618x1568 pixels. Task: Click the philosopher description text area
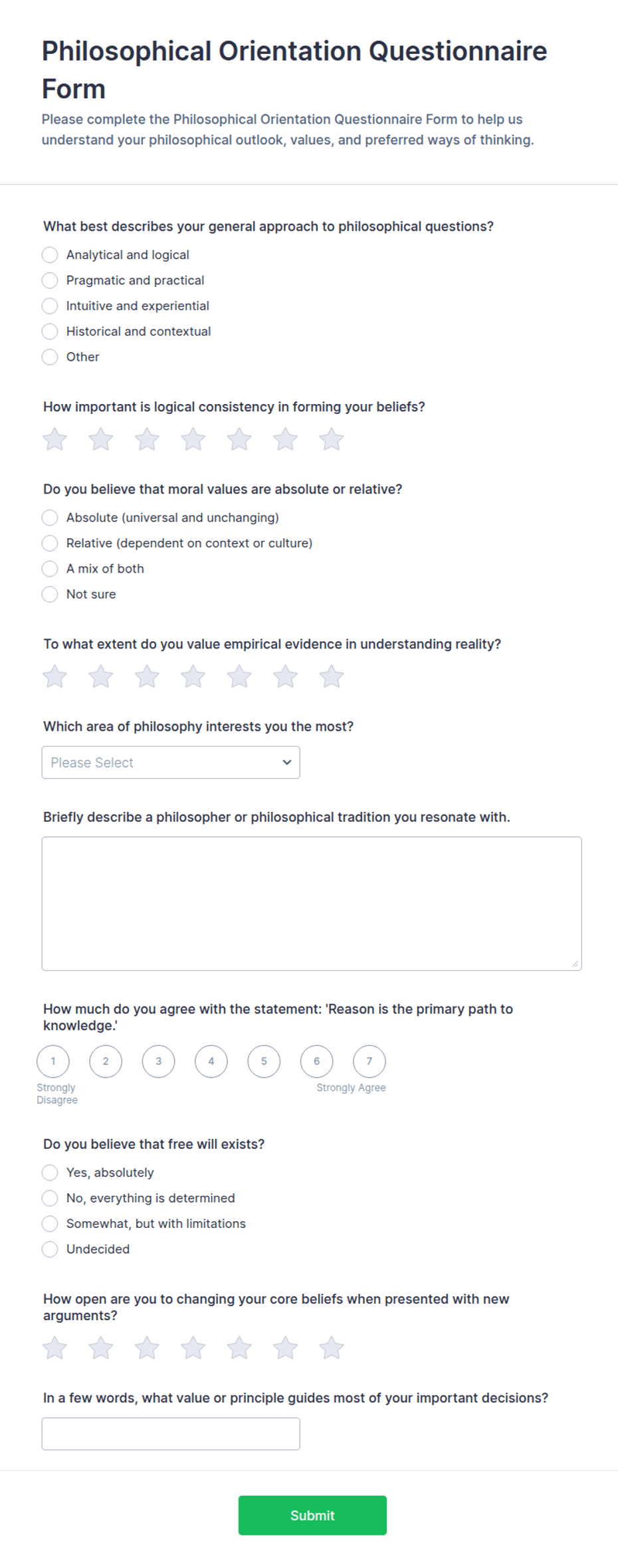click(312, 904)
